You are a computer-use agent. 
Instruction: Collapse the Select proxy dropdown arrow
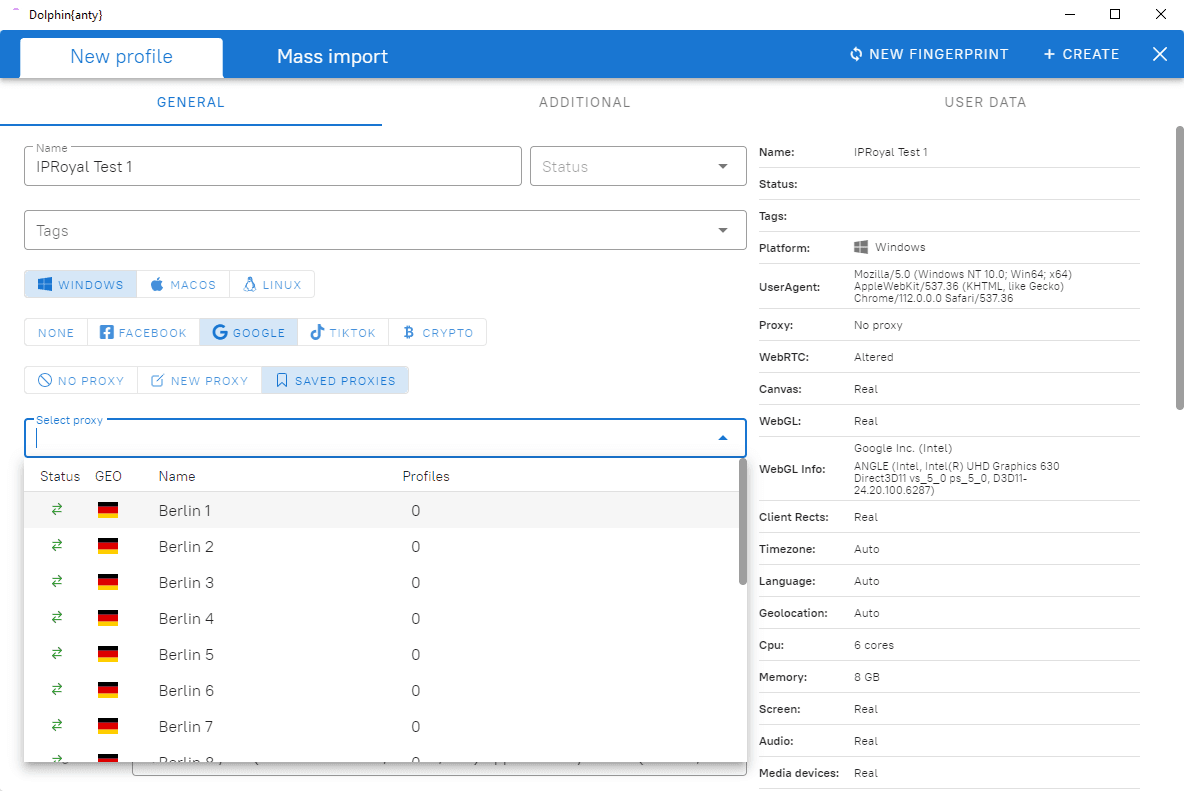pos(722,438)
